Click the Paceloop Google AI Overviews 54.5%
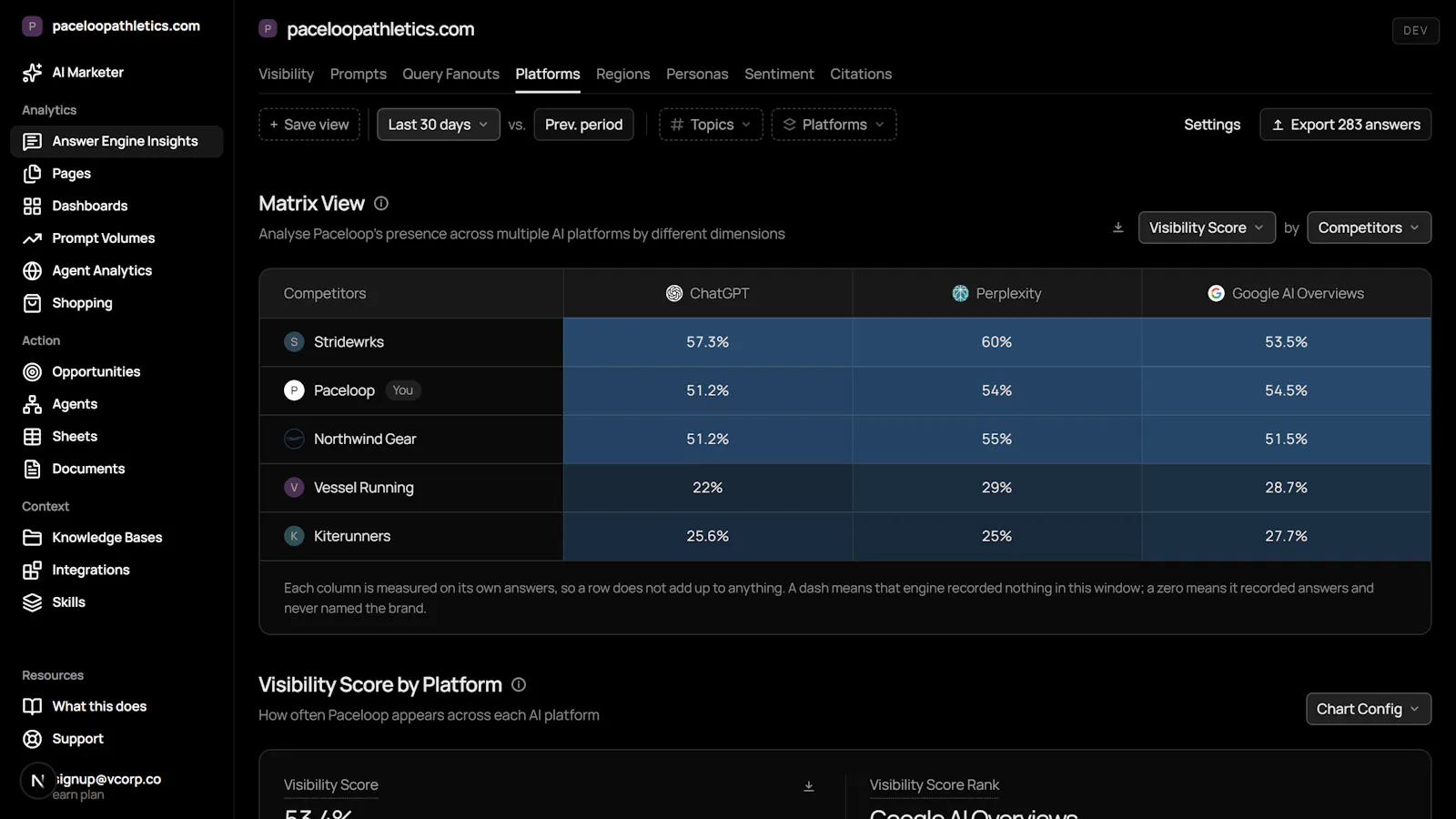 [1286, 390]
